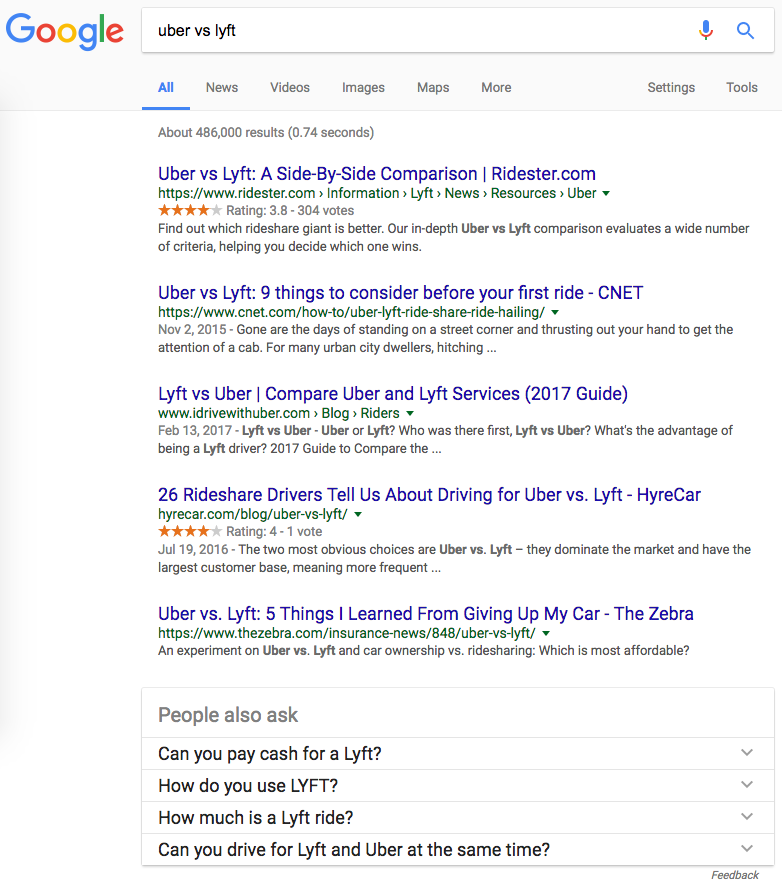
Task: Click the search input containing "uber vs lyft"
Action: point(420,31)
